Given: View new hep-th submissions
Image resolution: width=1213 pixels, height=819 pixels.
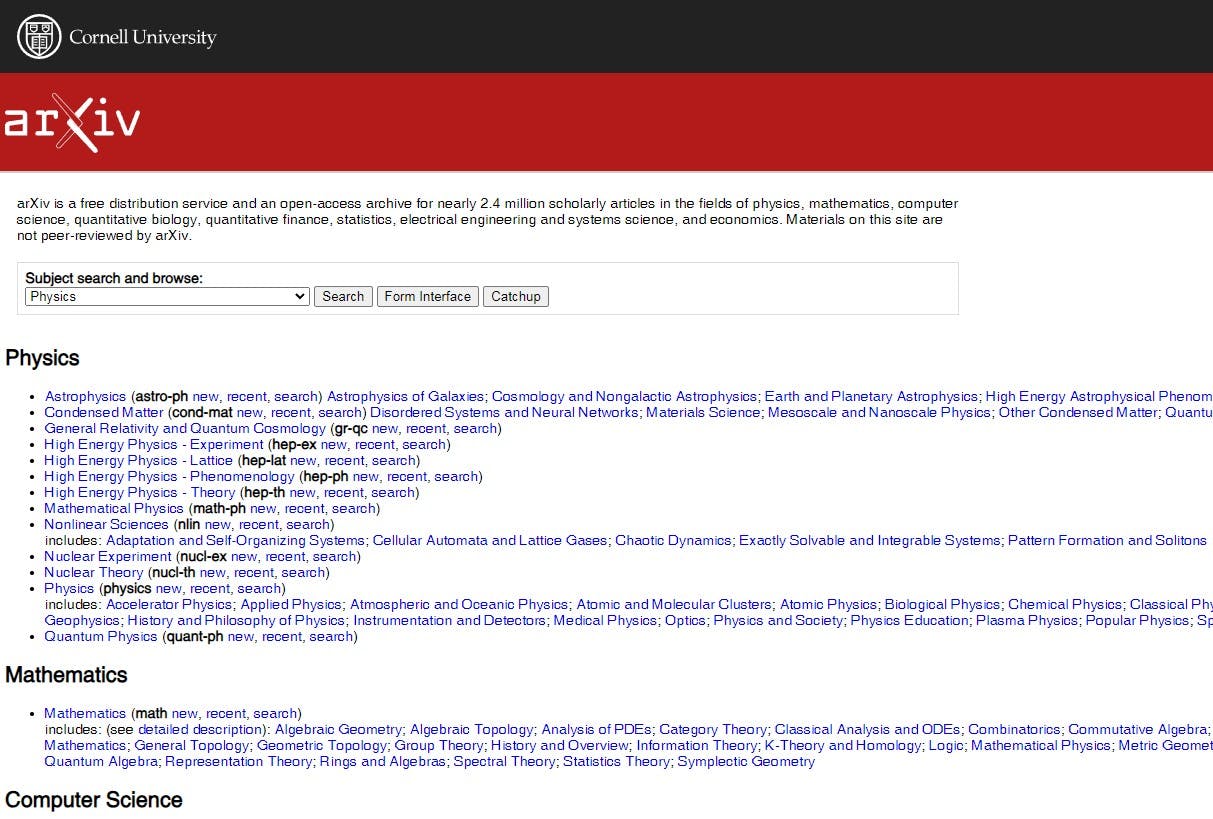Looking at the screenshot, I should click(303, 493).
